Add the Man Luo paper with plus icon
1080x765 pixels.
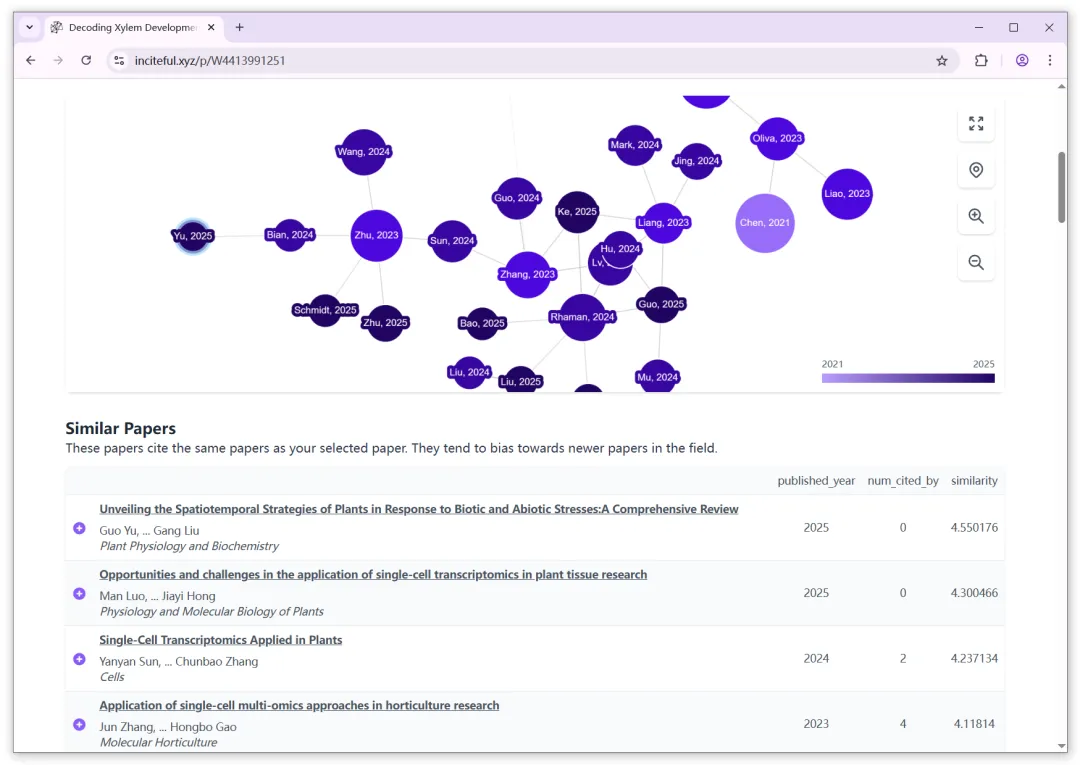pyautogui.click(x=79, y=594)
